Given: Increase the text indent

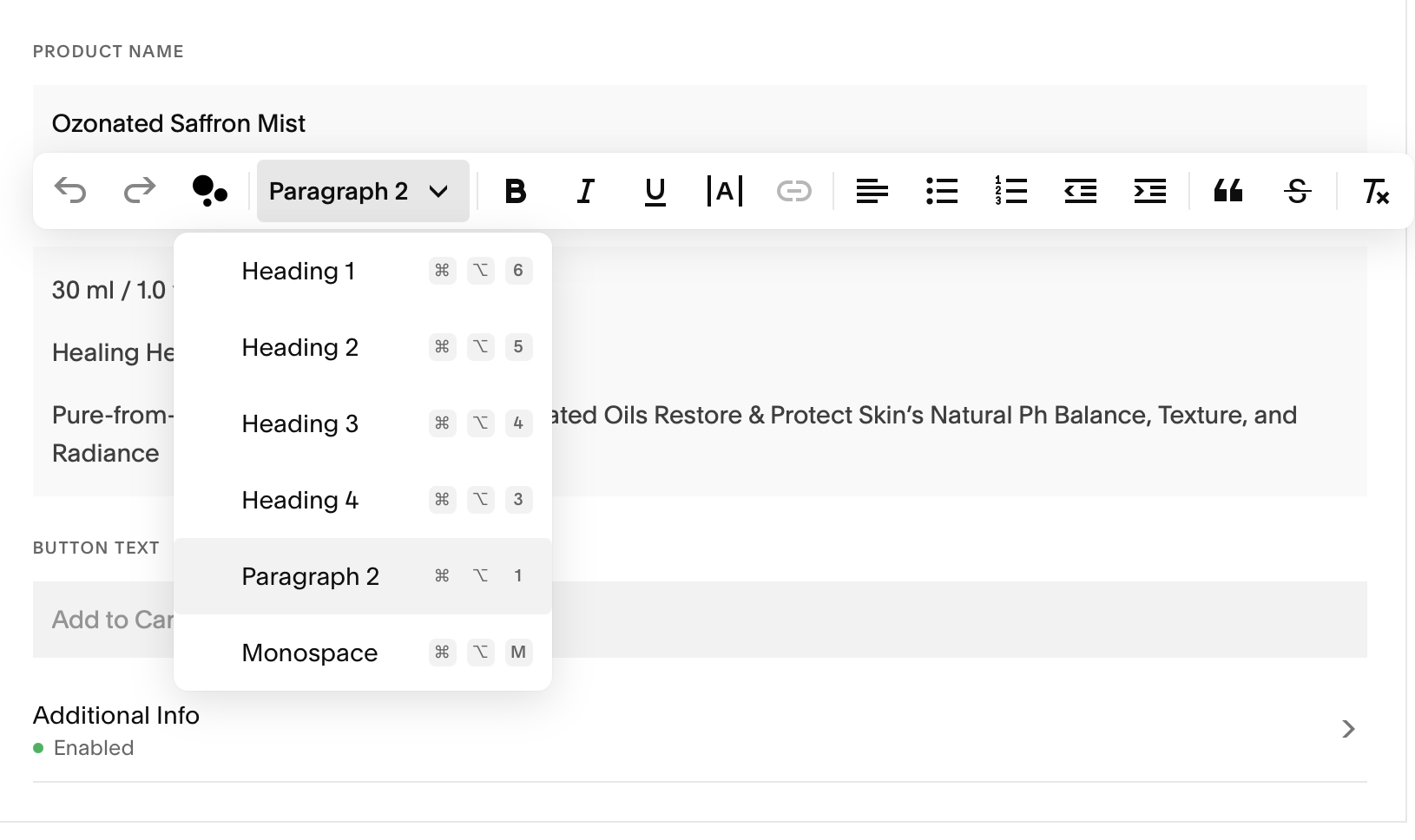Looking at the screenshot, I should 1150,191.
